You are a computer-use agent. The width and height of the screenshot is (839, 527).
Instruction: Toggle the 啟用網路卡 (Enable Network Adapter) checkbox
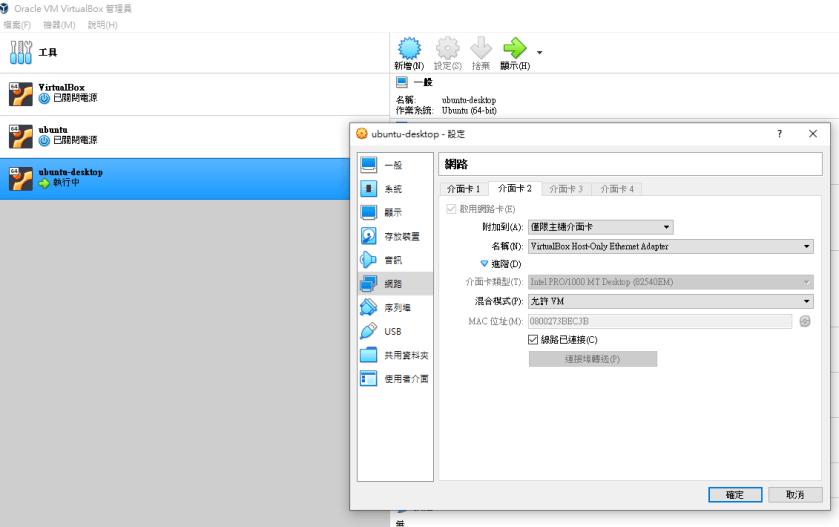[451, 209]
